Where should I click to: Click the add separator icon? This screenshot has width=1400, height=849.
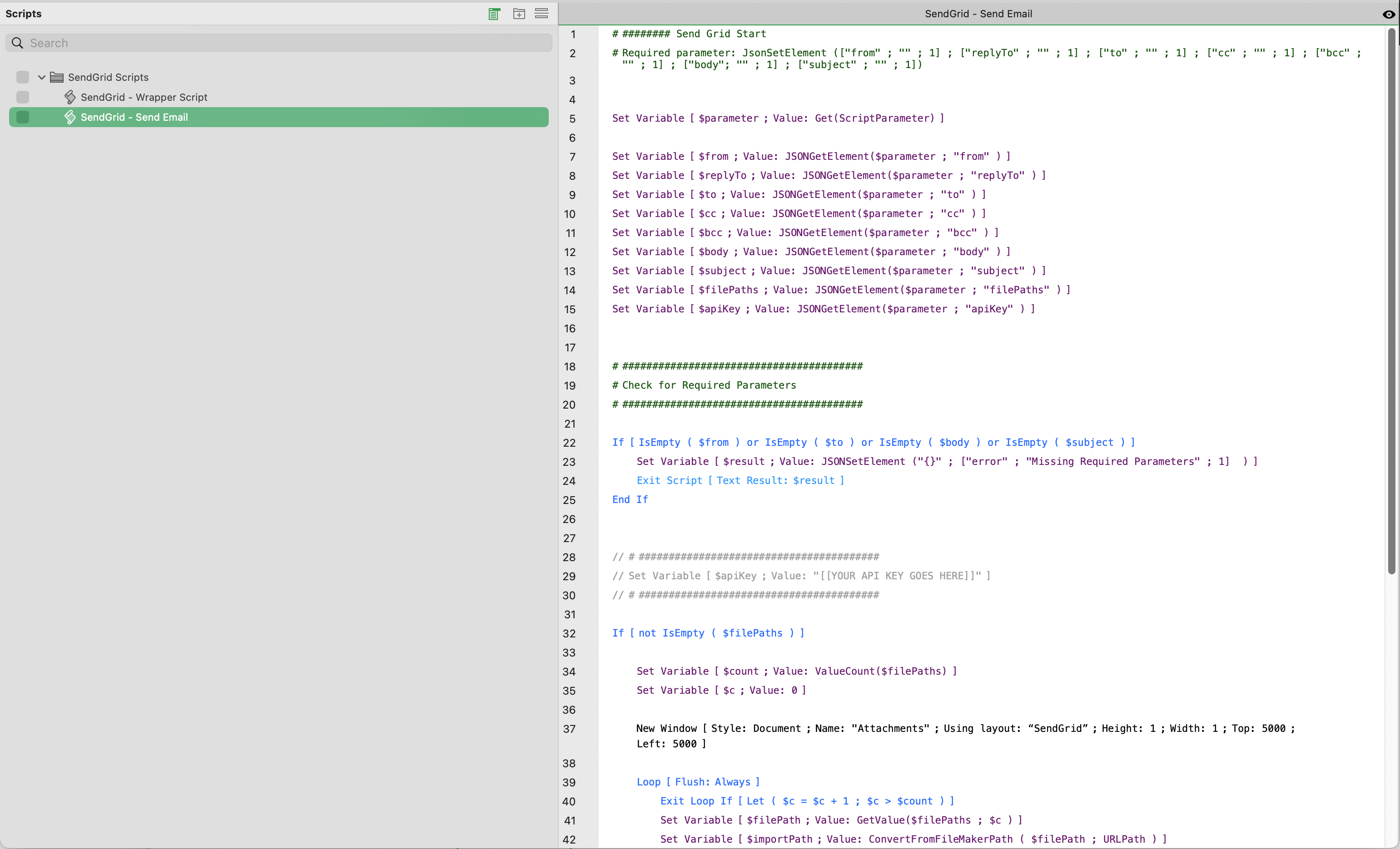pyautogui.click(x=541, y=14)
